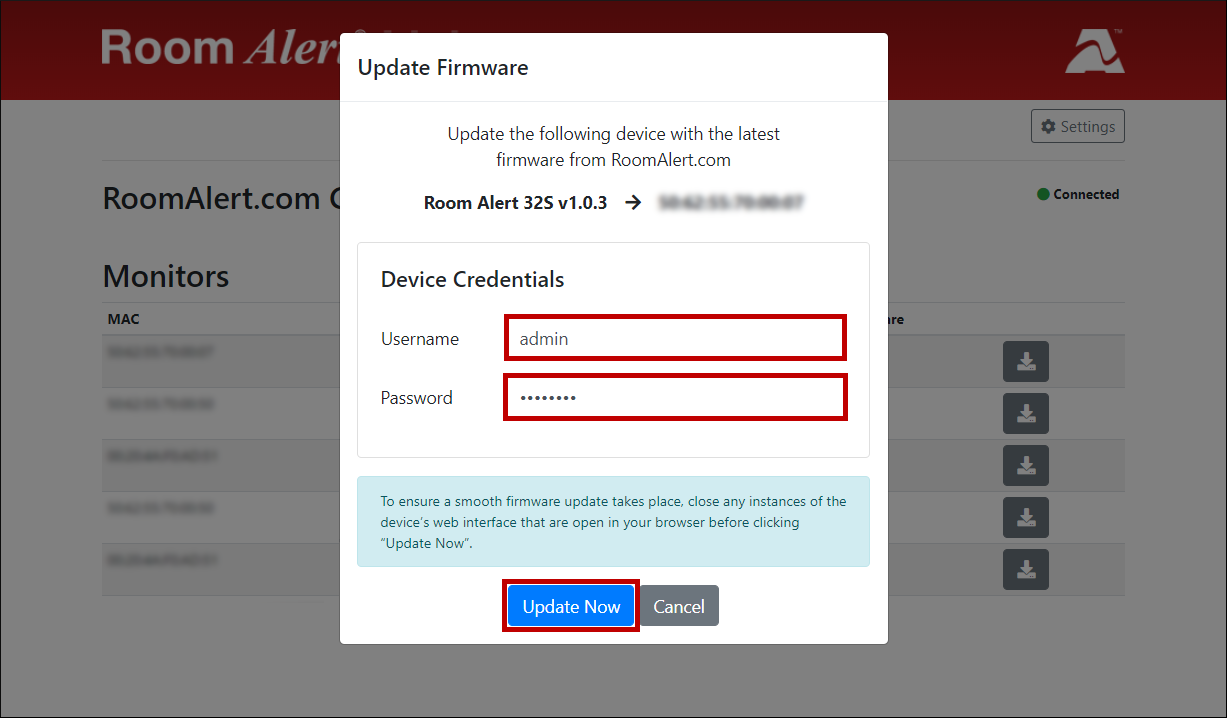Click the arrow next to Room Alert 32S v1.0.3

pyautogui.click(x=633, y=202)
